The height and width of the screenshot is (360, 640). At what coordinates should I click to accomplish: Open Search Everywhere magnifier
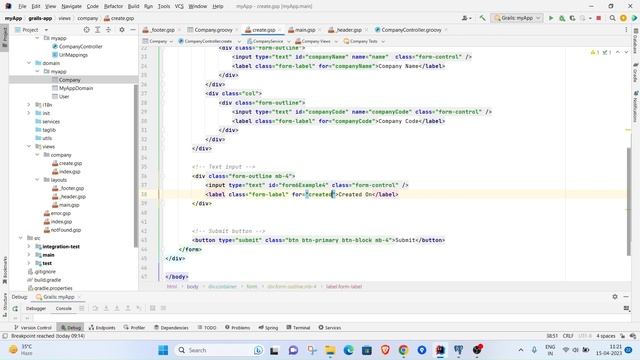[x=613, y=18]
